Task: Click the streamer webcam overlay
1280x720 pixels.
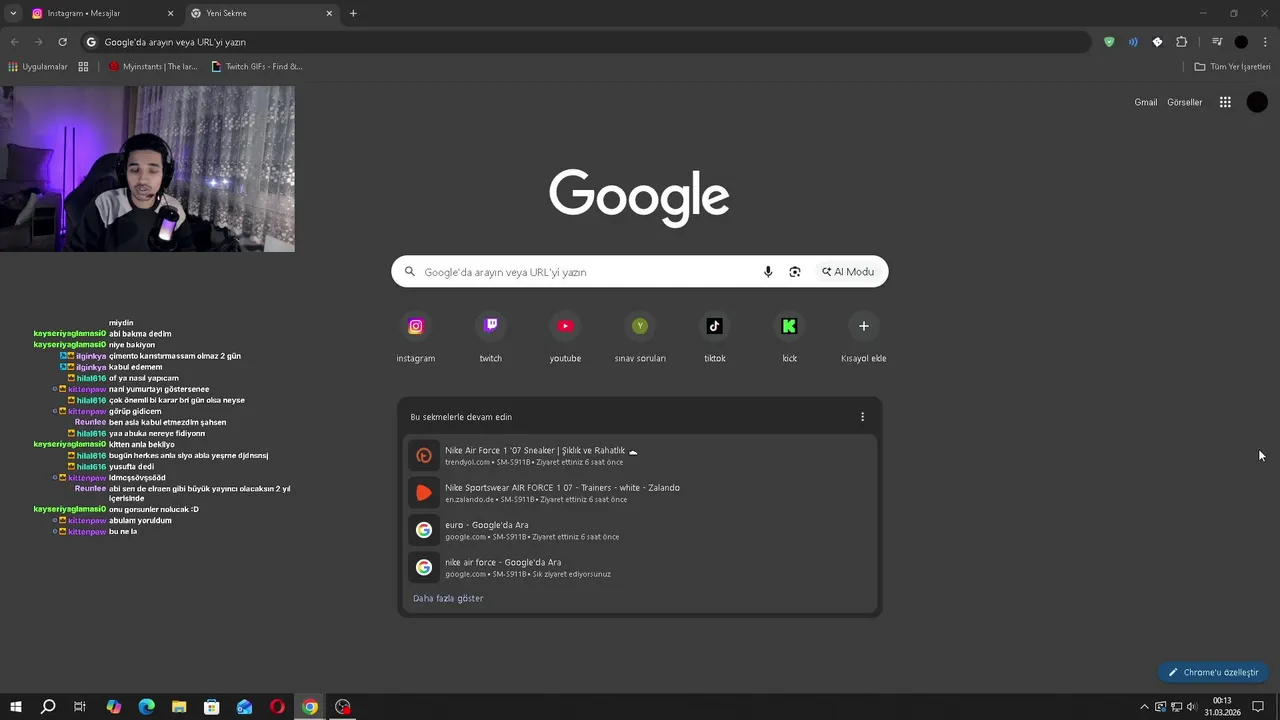Action: 147,169
